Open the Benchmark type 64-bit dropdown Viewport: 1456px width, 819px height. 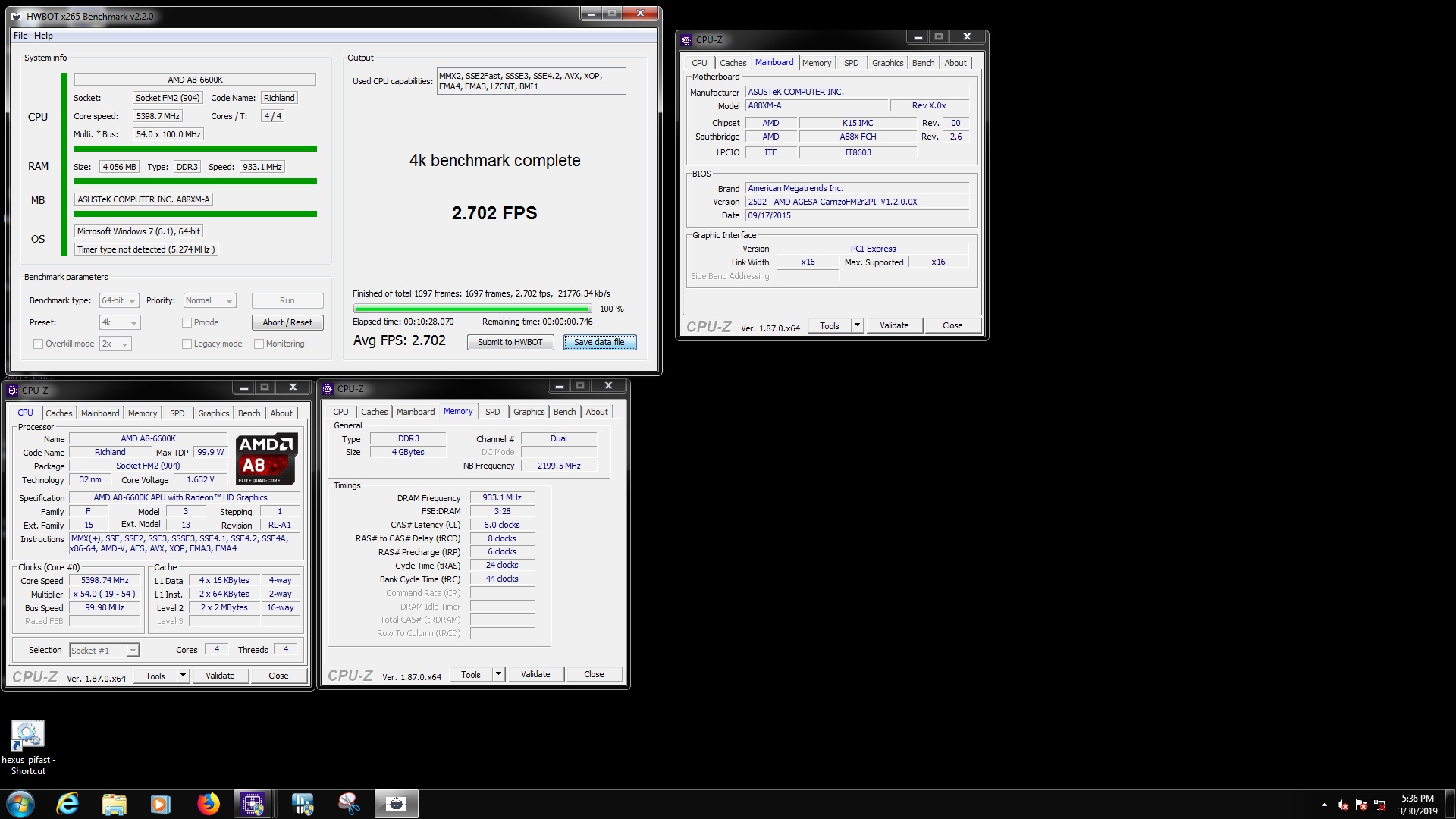pos(119,300)
